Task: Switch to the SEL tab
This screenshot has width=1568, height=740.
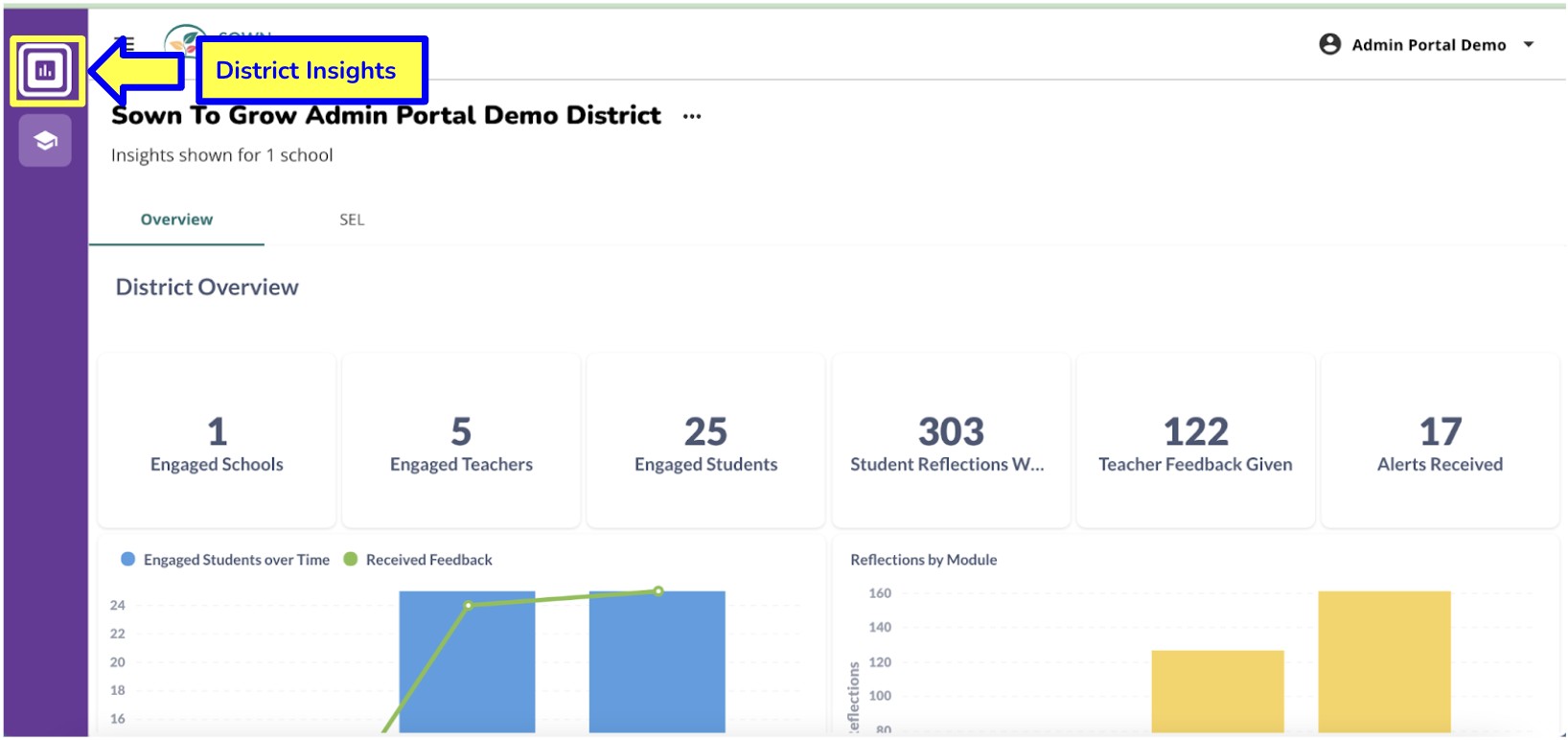Action: [352, 220]
